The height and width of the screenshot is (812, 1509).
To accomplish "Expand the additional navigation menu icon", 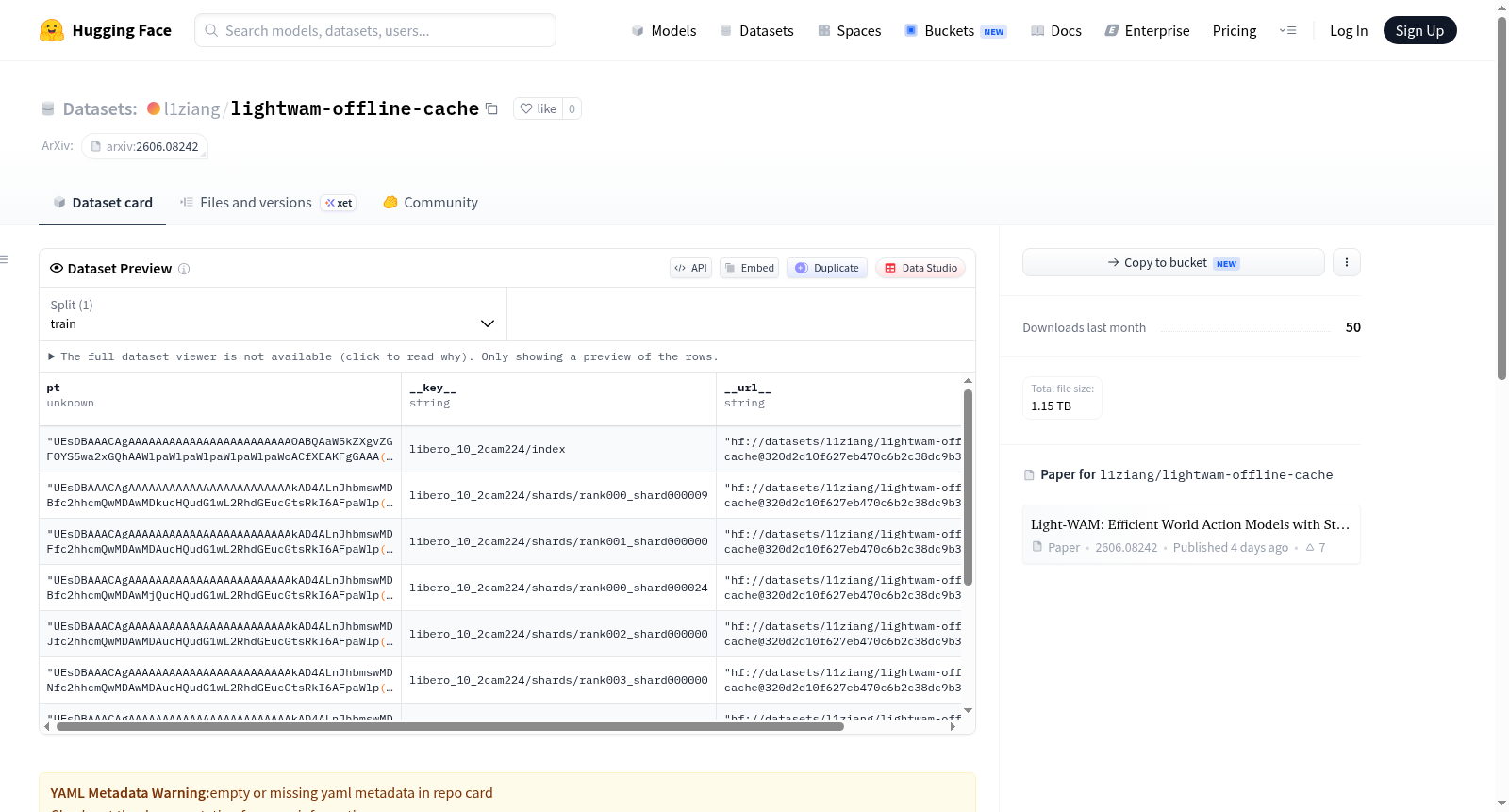I will click(1287, 31).
